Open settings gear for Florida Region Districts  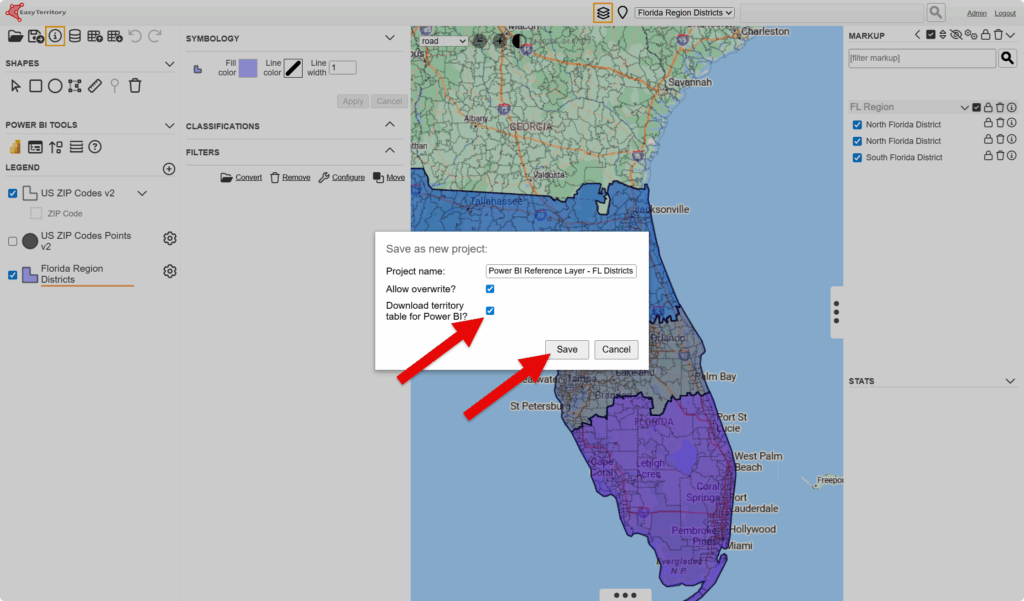pyautogui.click(x=170, y=272)
